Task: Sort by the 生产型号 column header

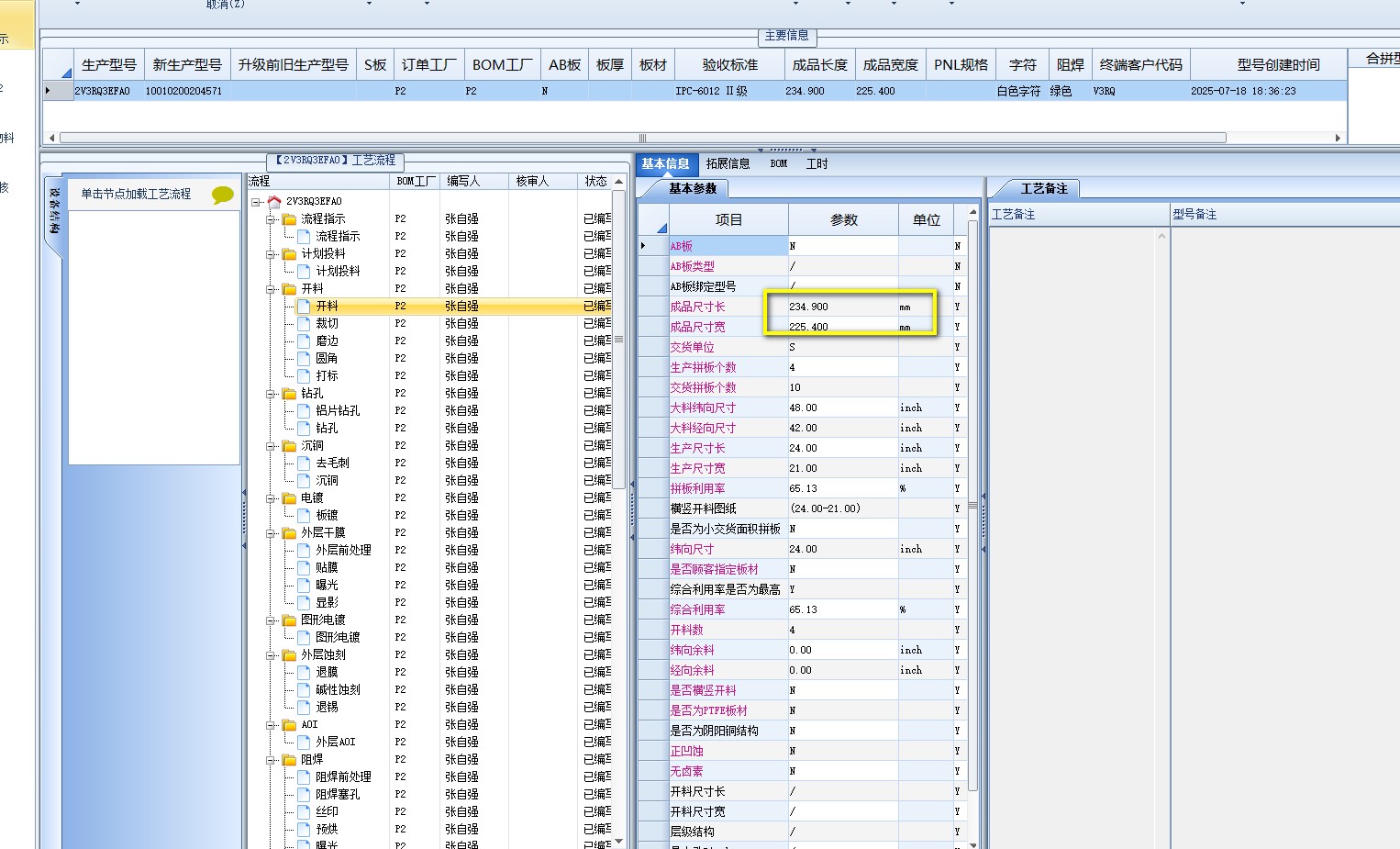Action: point(108,64)
